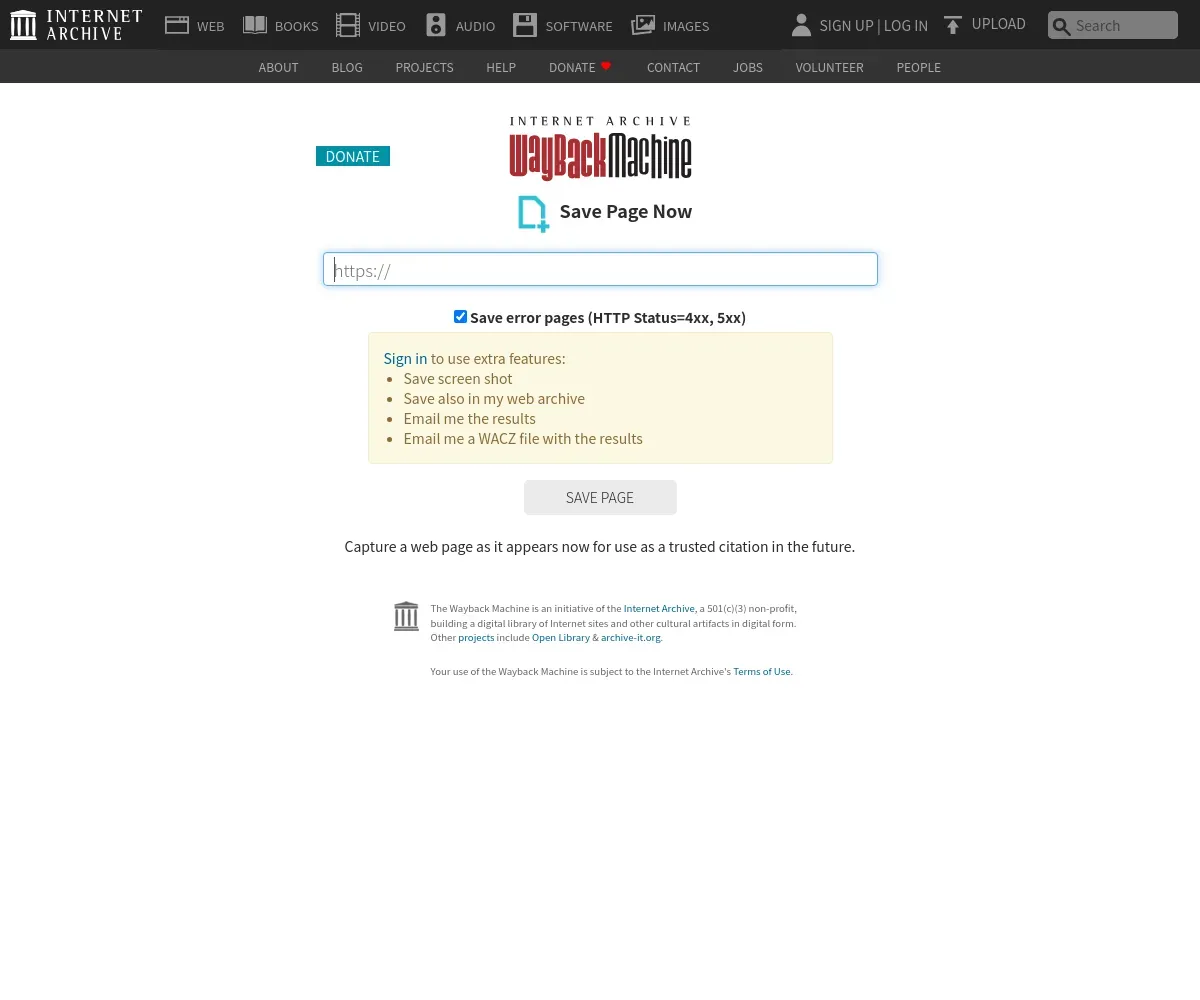The image size is (1200, 1000).
Task: Click the Save Page Now document icon
Action: point(533,214)
